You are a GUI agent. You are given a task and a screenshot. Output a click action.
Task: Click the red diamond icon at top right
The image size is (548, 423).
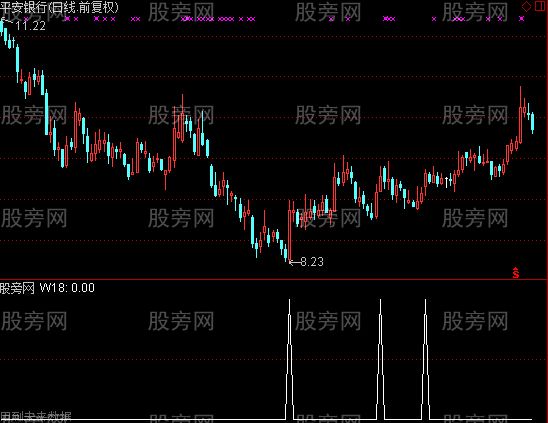[526, 6]
